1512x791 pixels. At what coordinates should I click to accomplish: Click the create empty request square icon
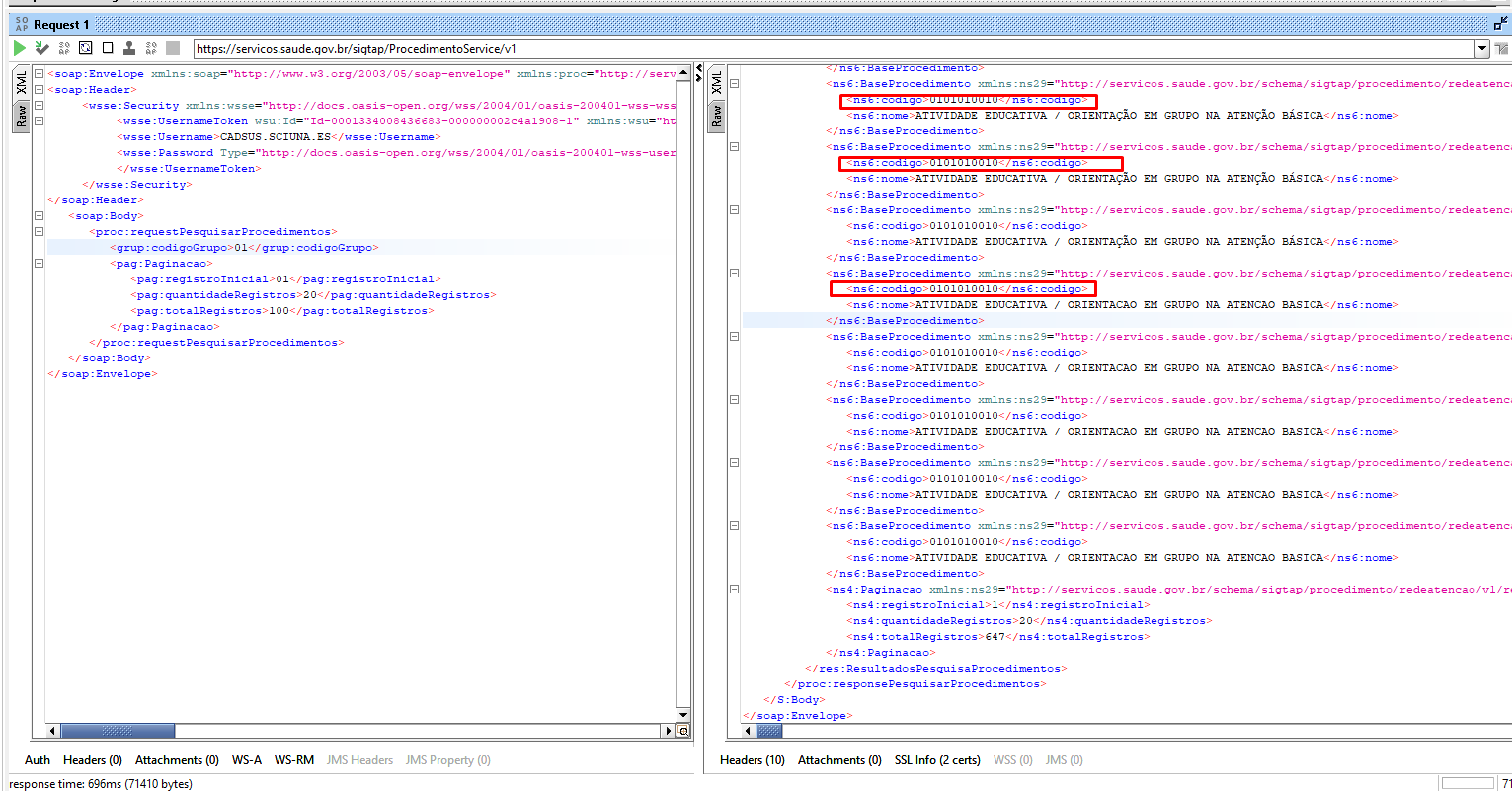(x=108, y=48)
